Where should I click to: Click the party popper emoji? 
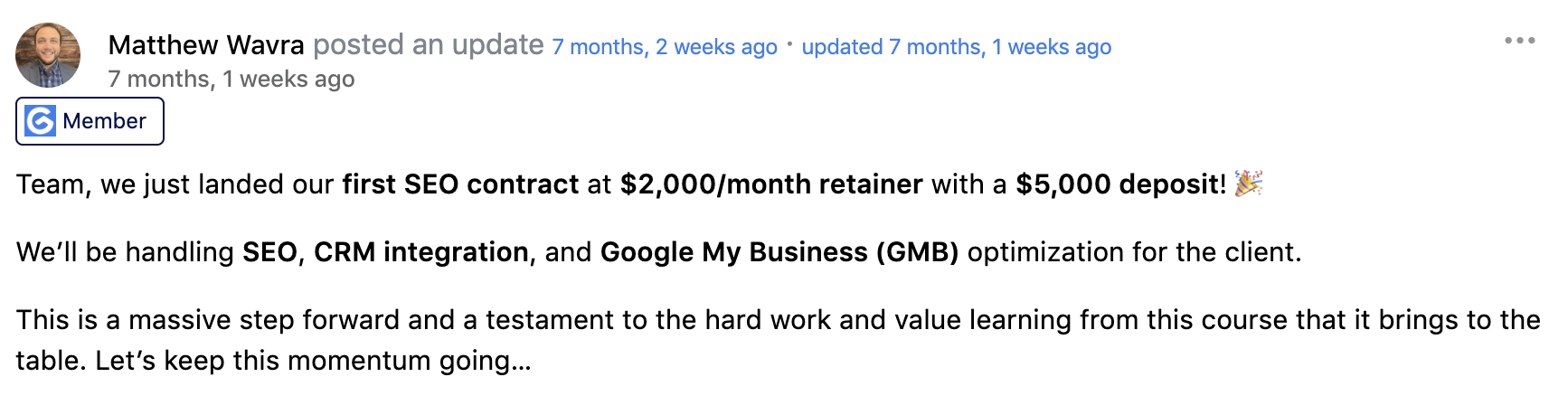[1248, 184]
